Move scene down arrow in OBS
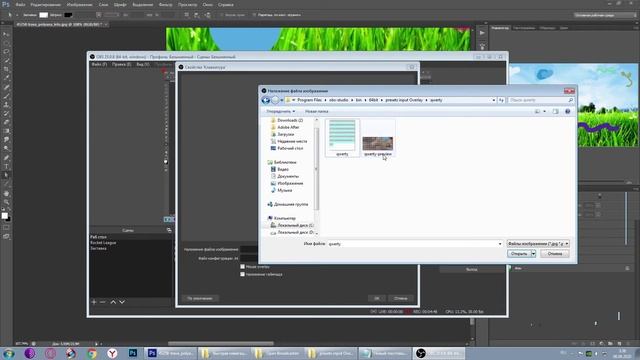640x360 pixels. point(122,302)
